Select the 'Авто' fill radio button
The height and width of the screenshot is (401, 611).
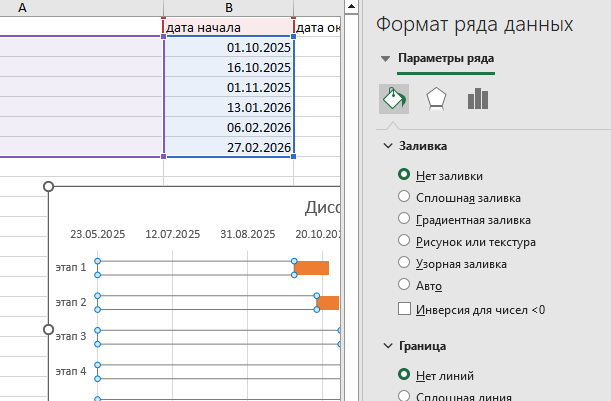pos(404,286)
